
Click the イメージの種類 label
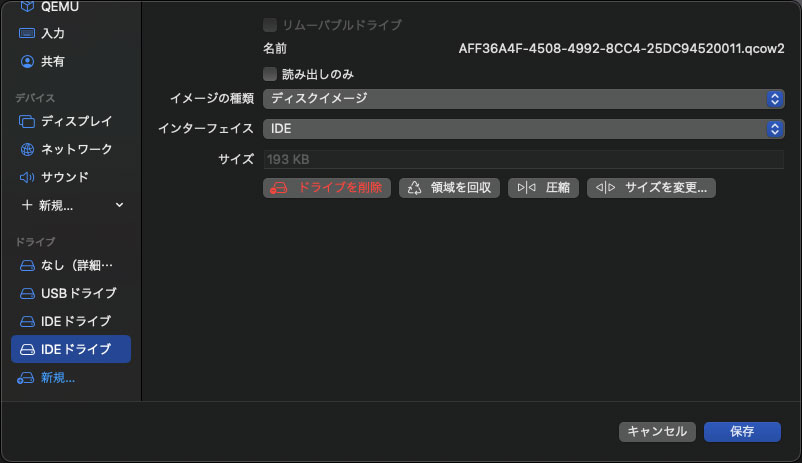tap(212, 99)
